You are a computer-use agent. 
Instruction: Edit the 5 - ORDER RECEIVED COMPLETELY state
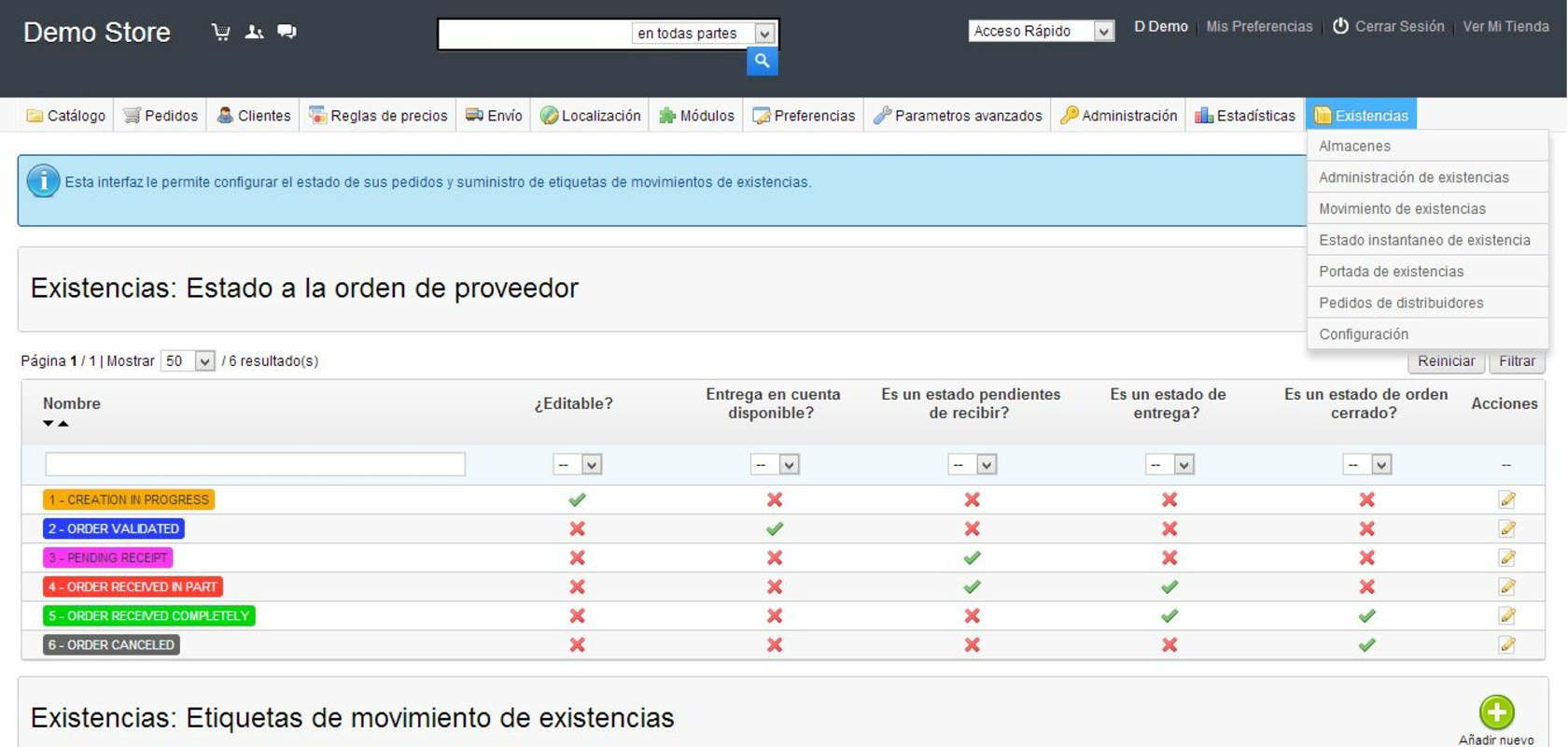click(x=1506, y=615)
